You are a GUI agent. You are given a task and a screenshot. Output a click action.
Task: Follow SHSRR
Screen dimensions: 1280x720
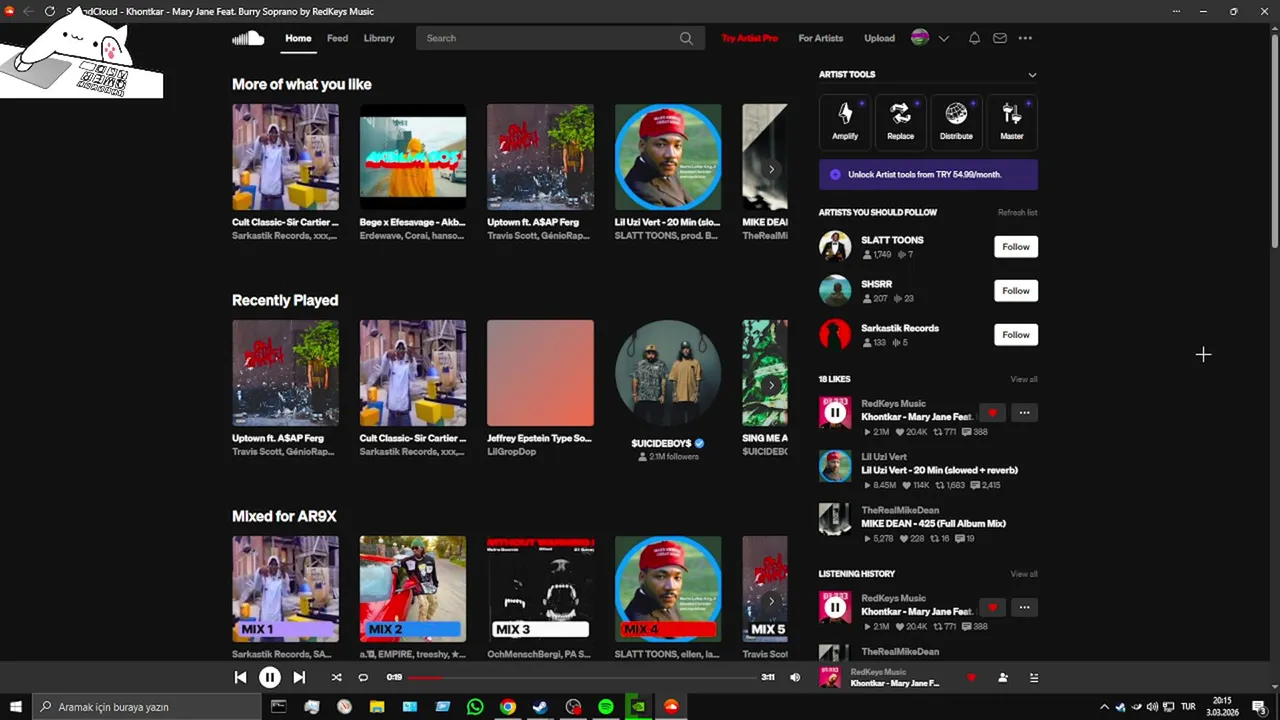click(1016, 291)
